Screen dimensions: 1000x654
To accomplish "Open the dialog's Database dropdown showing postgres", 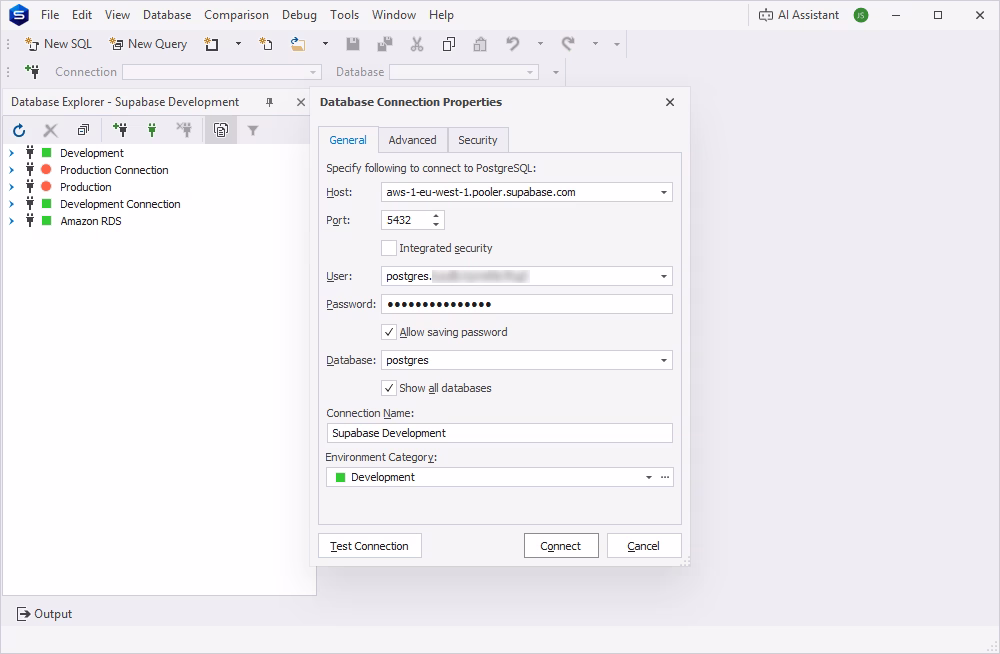I will [664, 360].
